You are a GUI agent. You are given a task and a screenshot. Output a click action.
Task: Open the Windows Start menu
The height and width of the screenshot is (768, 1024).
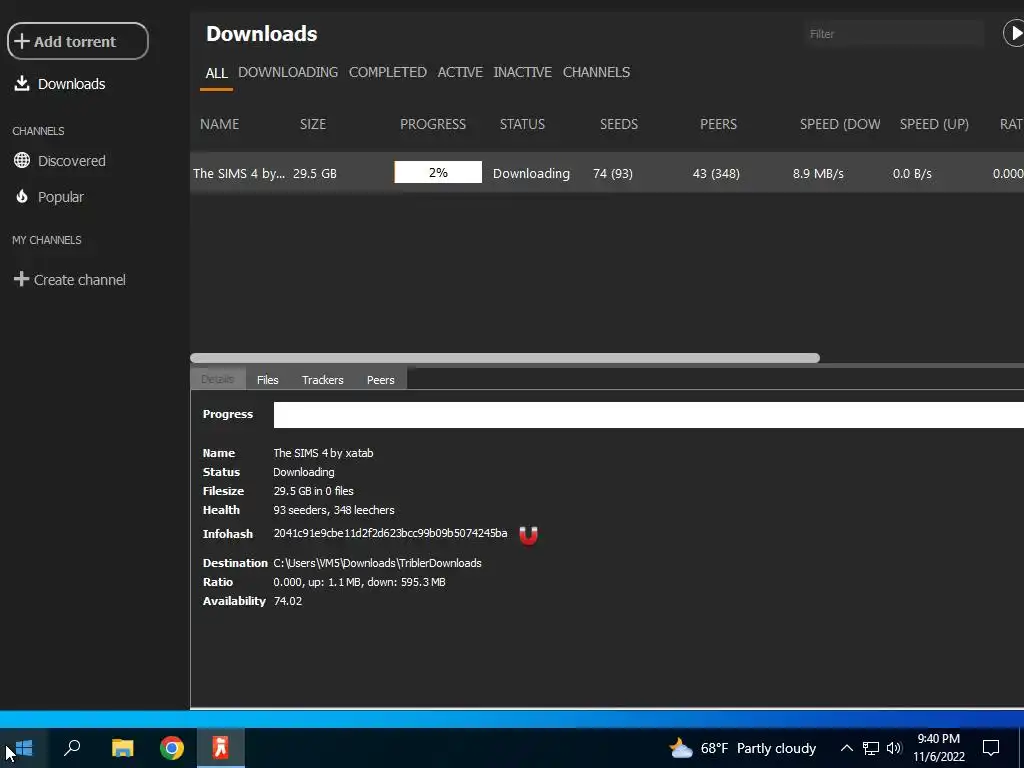24,748
